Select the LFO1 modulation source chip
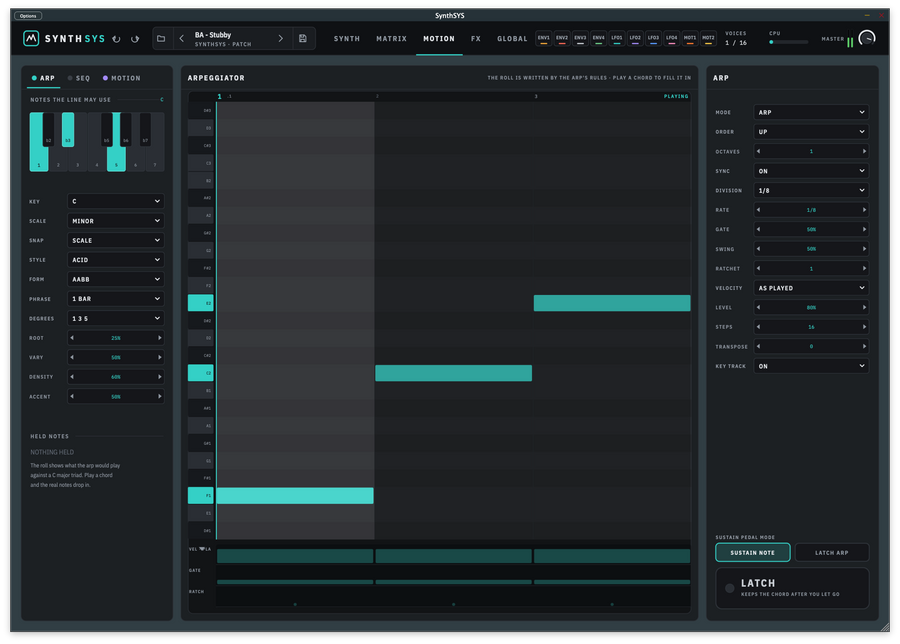Viewport: 900px width, 644px height. tap(616, 38)
